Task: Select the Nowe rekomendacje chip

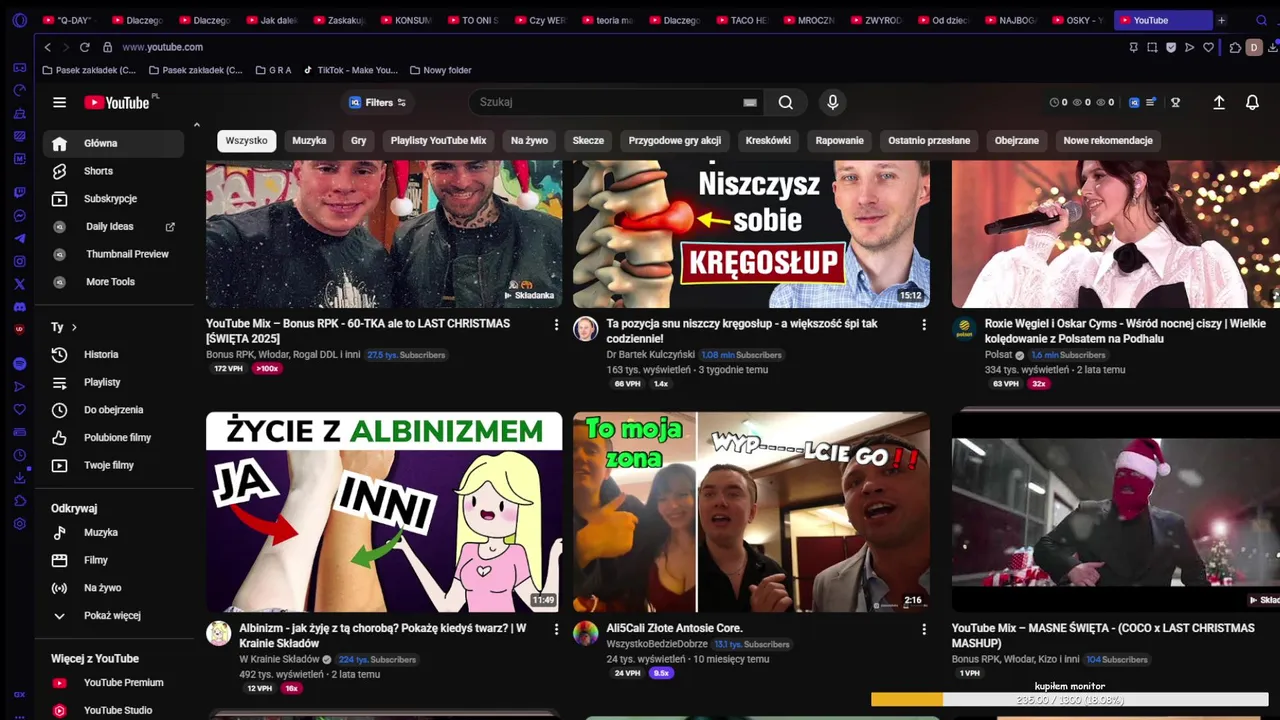Action: pyautogui.click(x=1108, y=141)
